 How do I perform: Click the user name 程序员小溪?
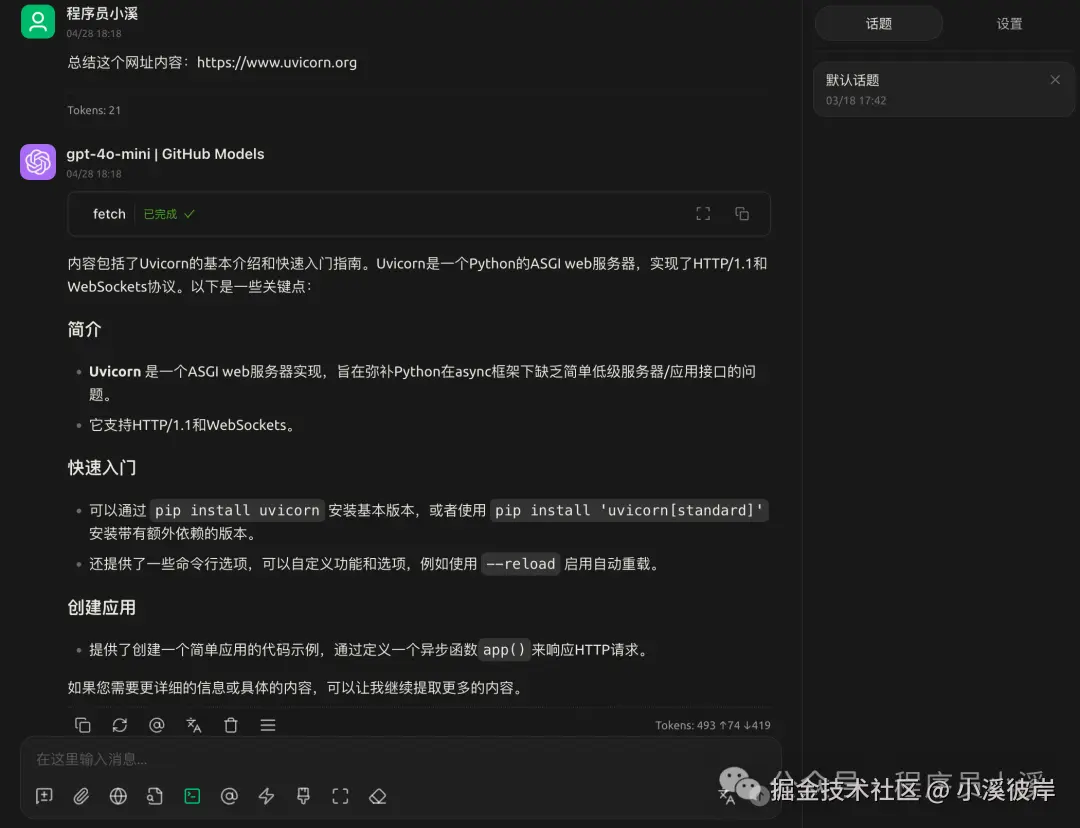[102, 14]
